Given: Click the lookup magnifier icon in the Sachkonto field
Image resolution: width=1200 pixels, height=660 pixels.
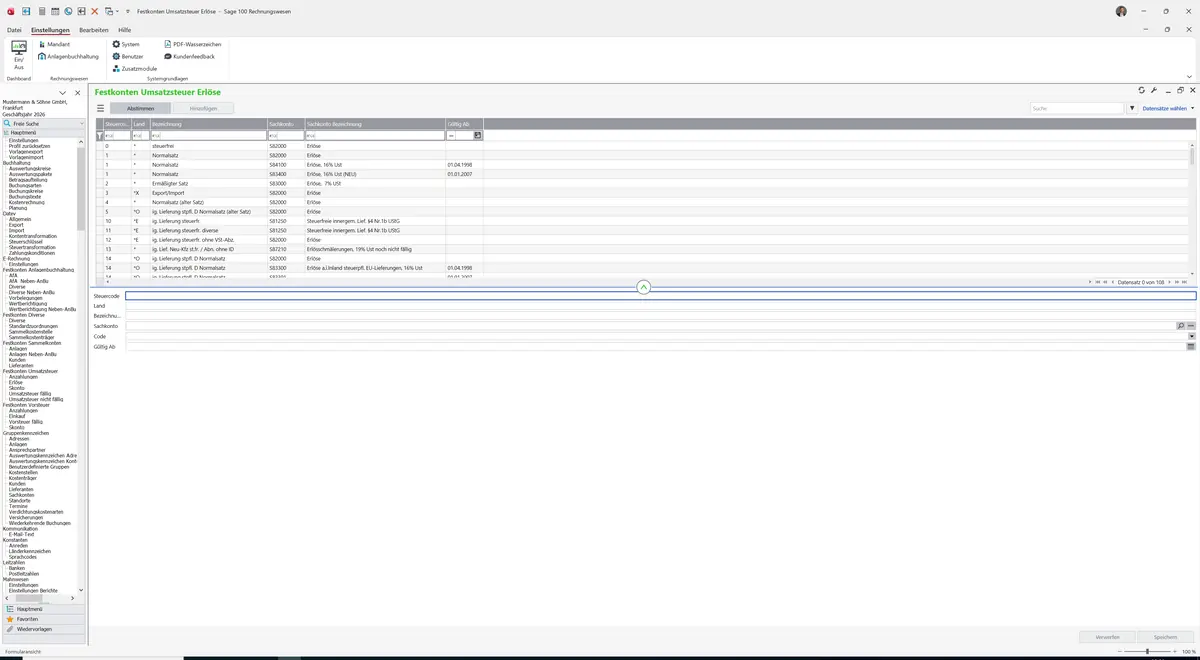Looking at the screenshot, I should coord(1180,326).
